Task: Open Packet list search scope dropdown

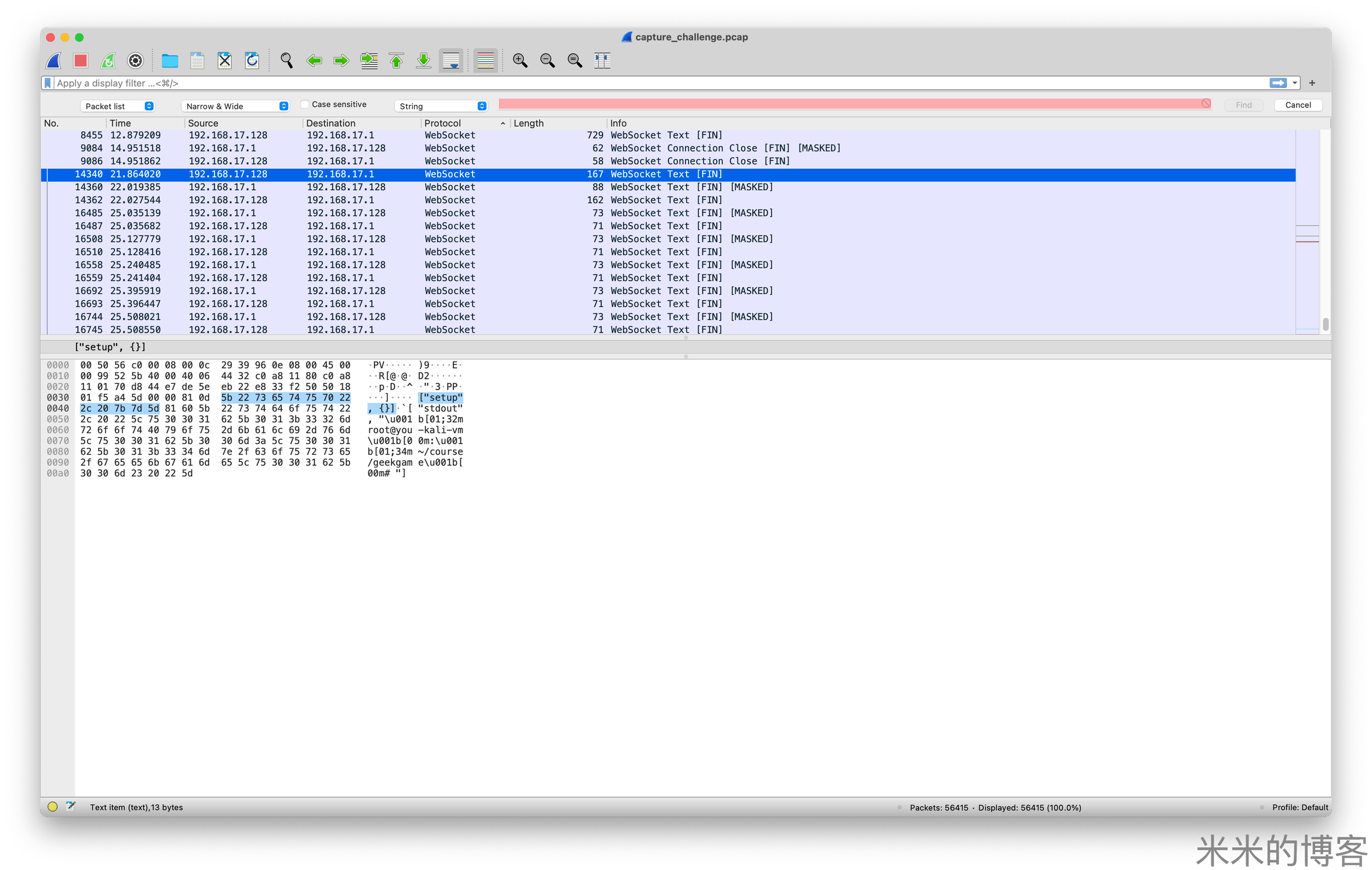Action: (x=118, y=106)
